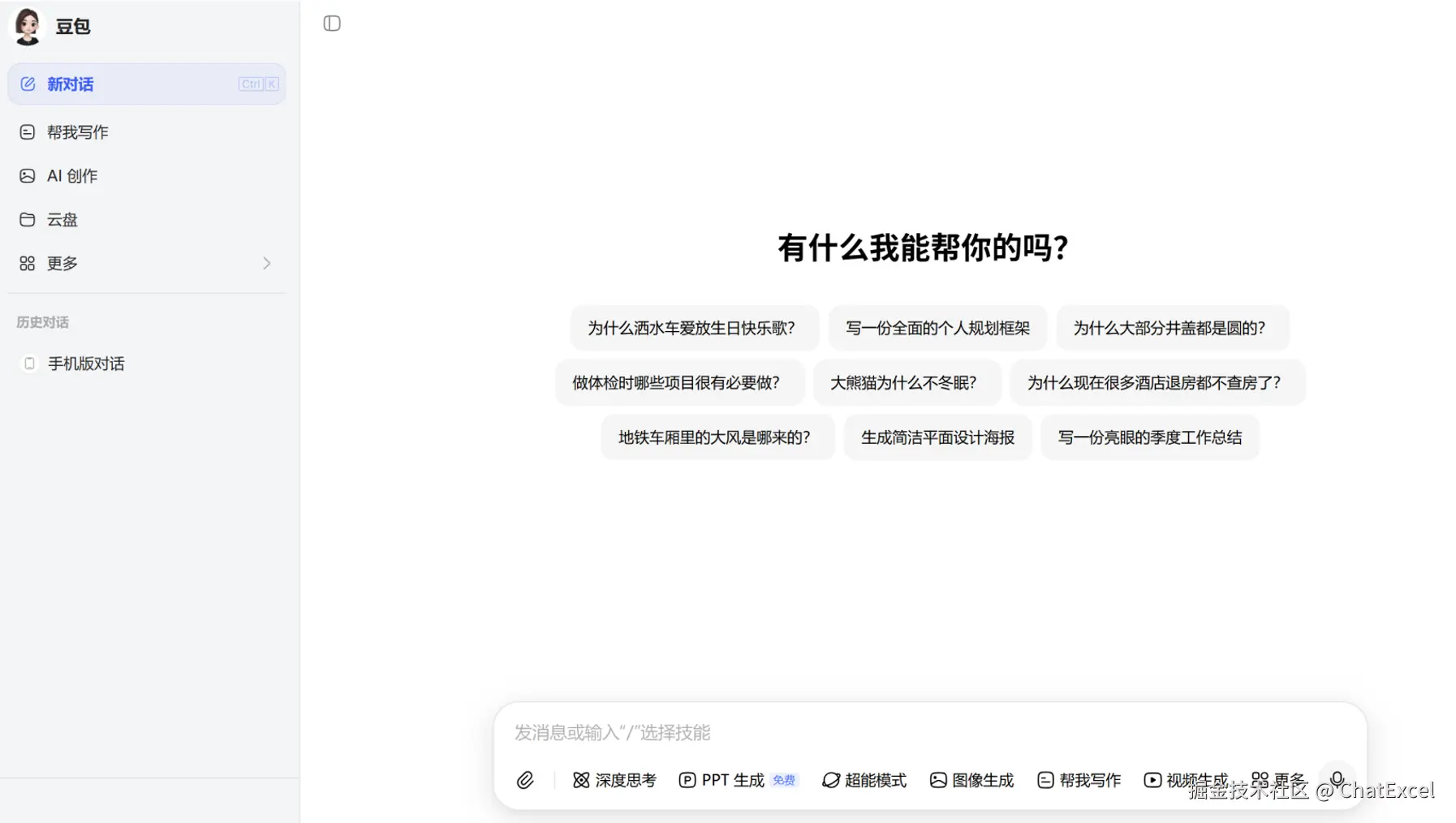The width and height of the screenshot is (1456, 823).
Task: Click the 图像生成 picture icon
Action: [938, 780]
